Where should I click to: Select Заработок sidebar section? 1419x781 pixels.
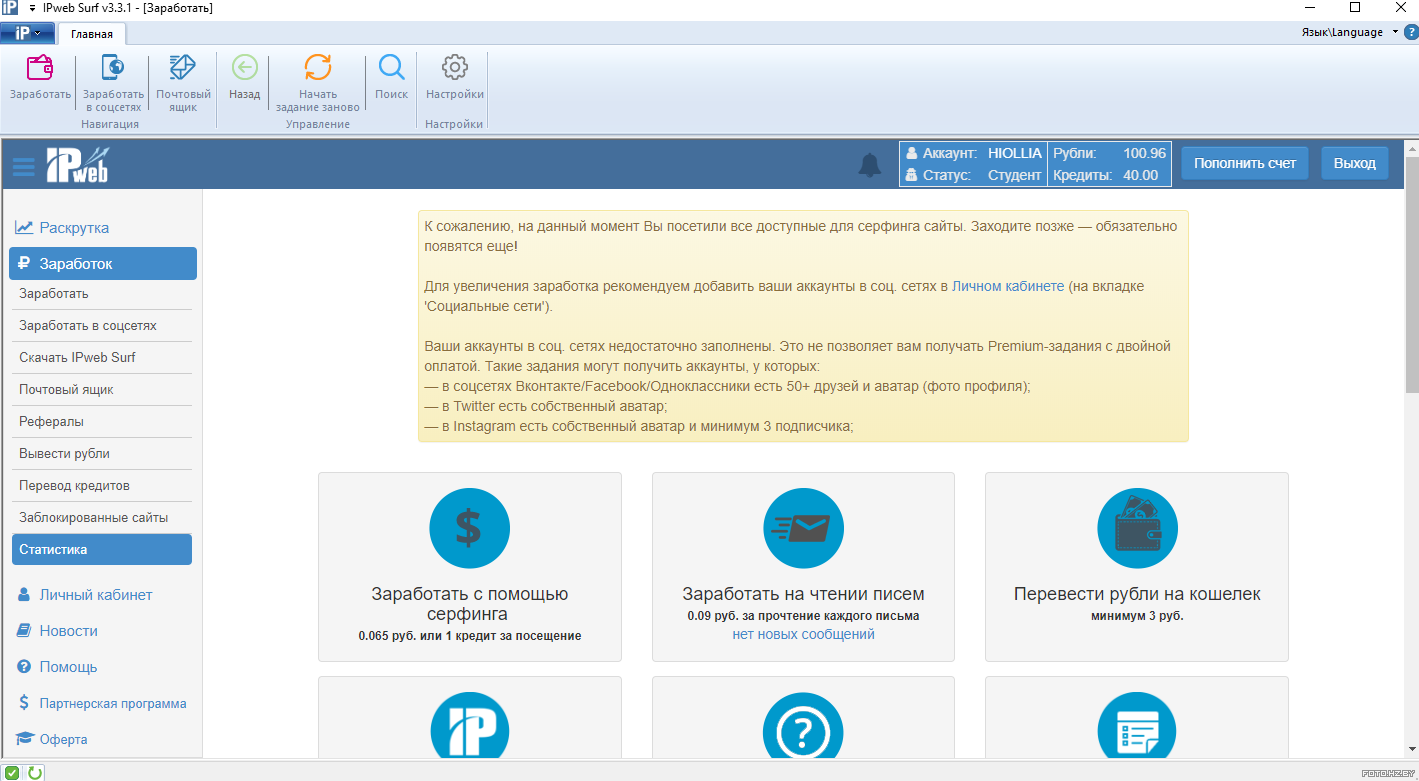click(x=103, y=264)
